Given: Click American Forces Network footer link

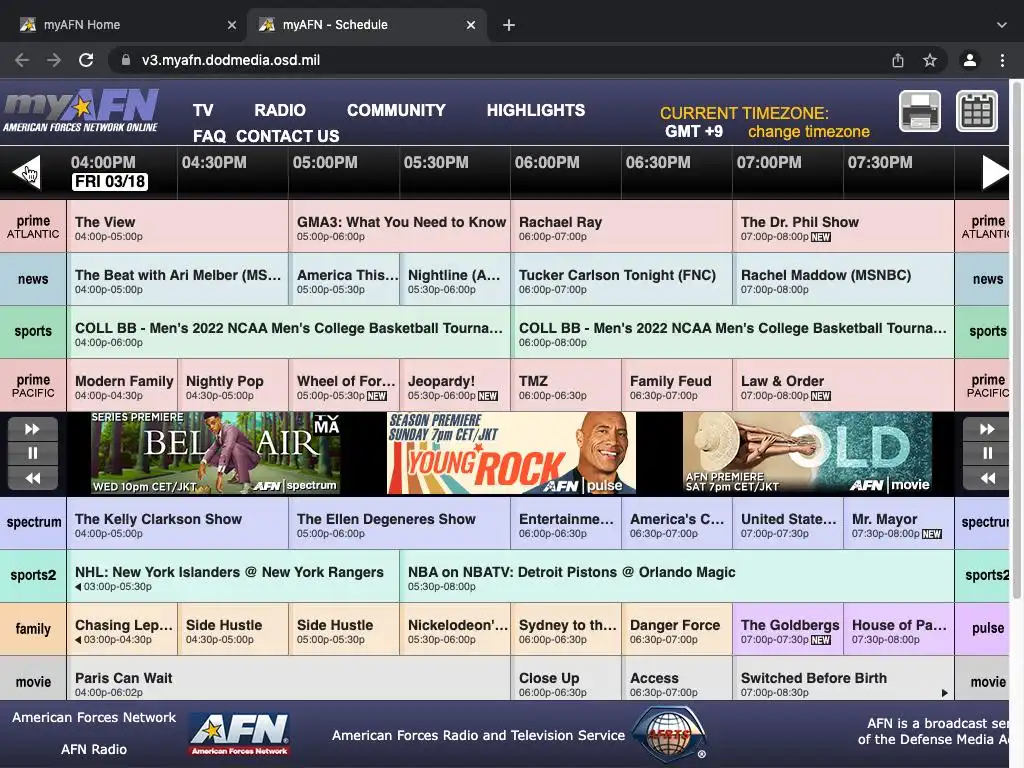Looking at the screenshot, I should [x=94, y=717].
